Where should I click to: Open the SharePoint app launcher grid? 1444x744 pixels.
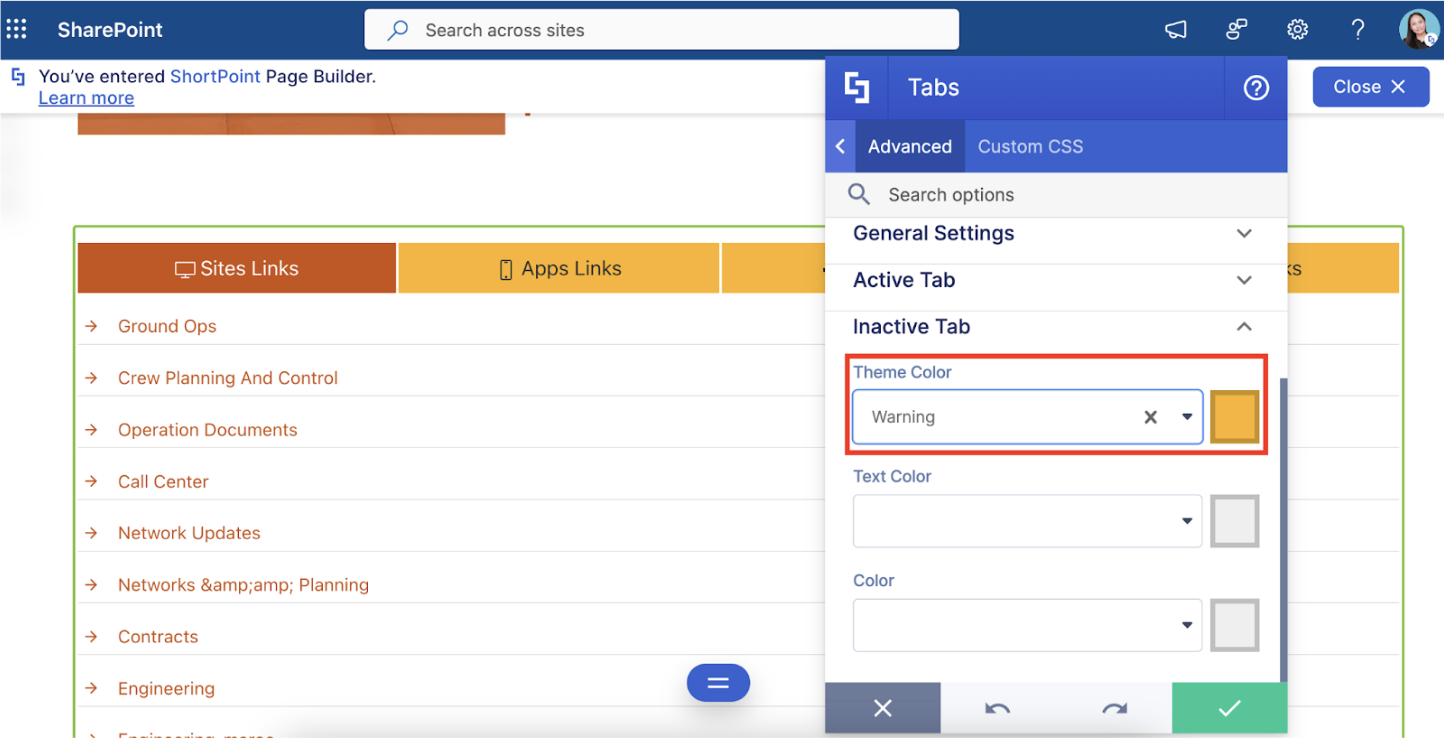pyautogui.click(x=17, y=29)
